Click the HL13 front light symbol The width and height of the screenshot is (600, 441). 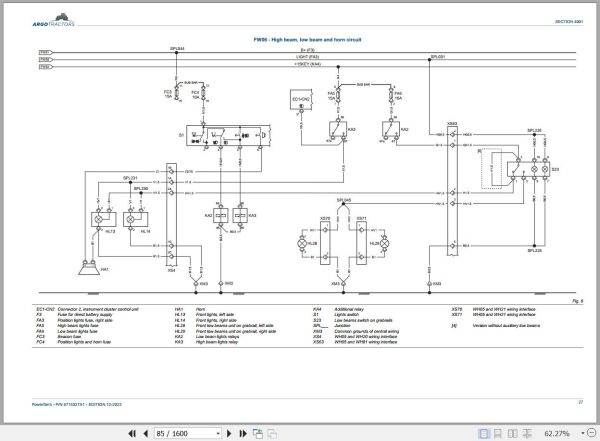[104, 219]
